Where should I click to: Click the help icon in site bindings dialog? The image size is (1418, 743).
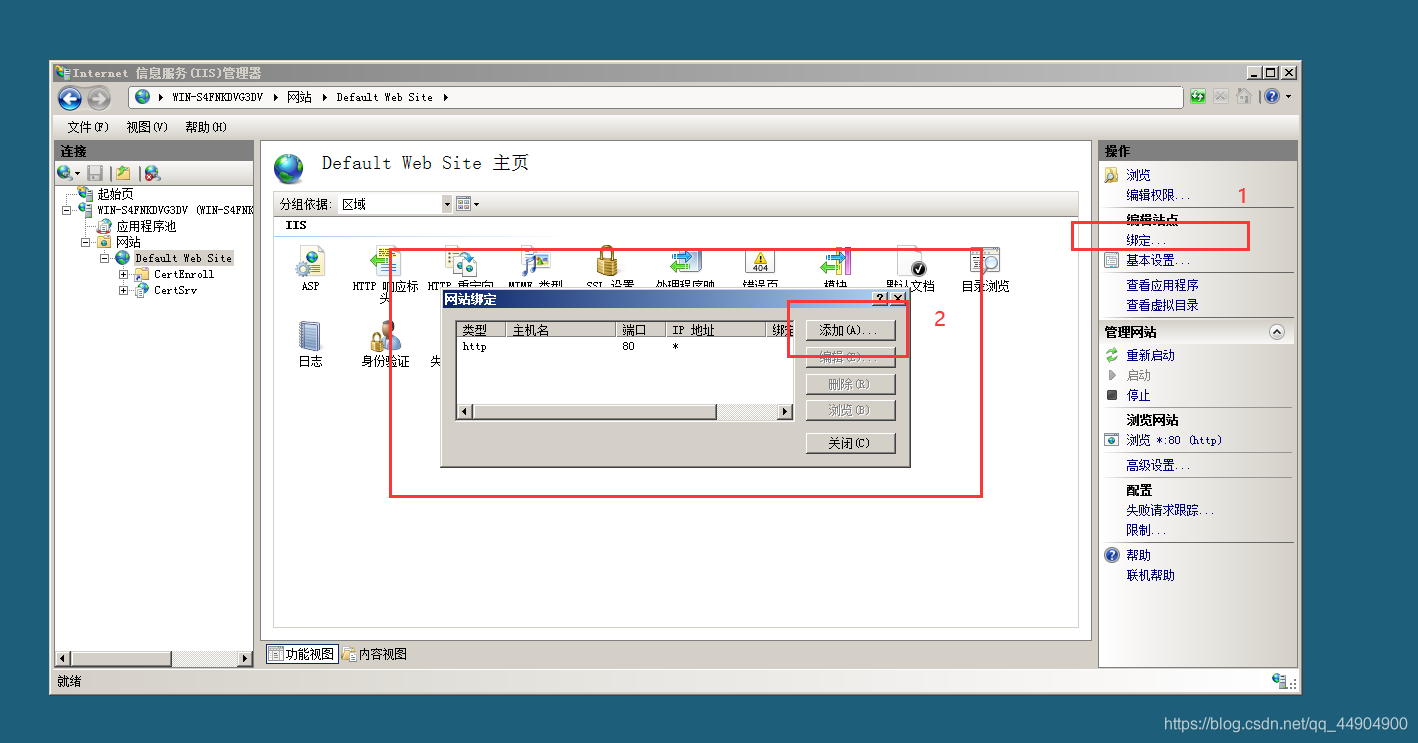coord(880,299)
